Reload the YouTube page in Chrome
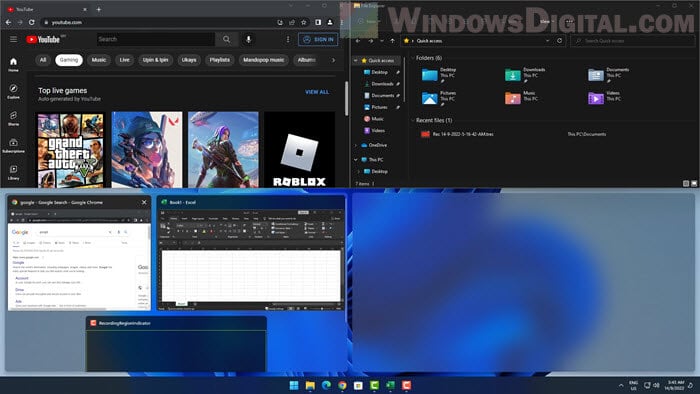Screen dimensions: 700x394 (32, 22)
